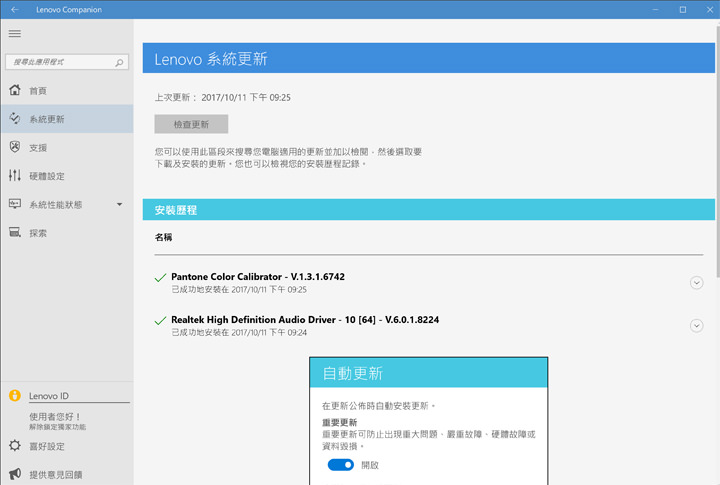The width and height of the screenshot is (720, 485).
Task: Select the 支援 shield icon
Action: [x=14, y=148]
